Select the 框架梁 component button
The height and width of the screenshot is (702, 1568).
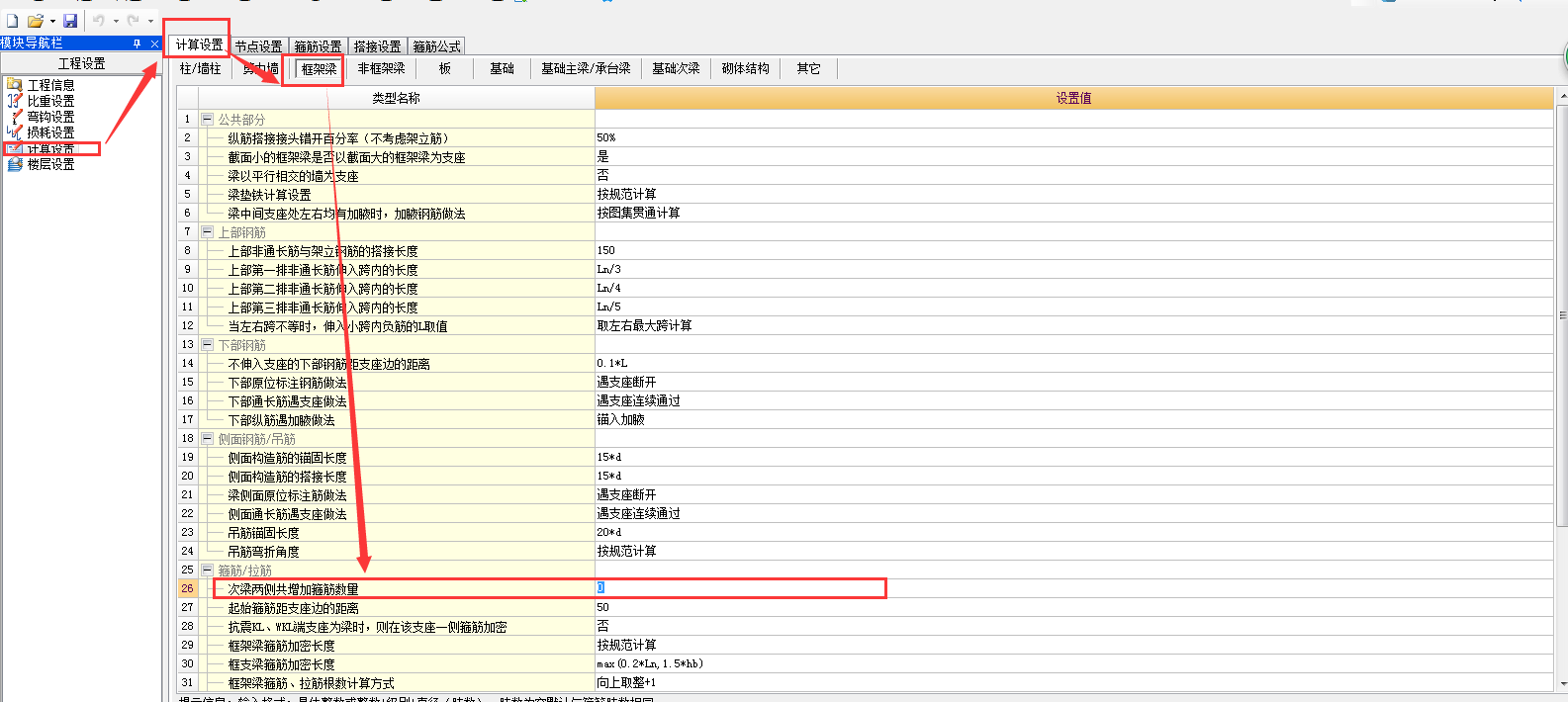tap(319, 68)
